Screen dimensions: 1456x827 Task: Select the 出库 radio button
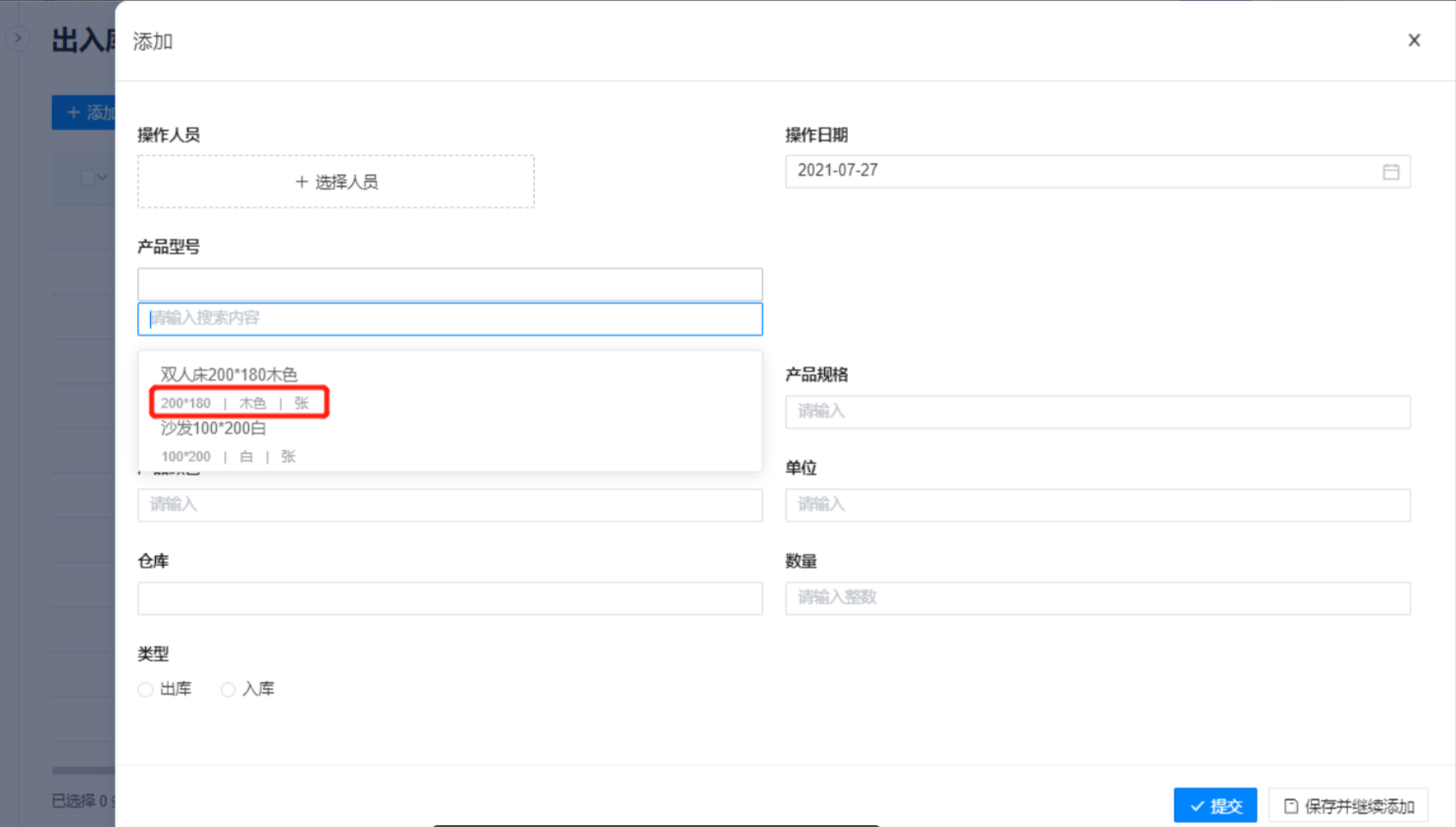click(x=146, y=690)
